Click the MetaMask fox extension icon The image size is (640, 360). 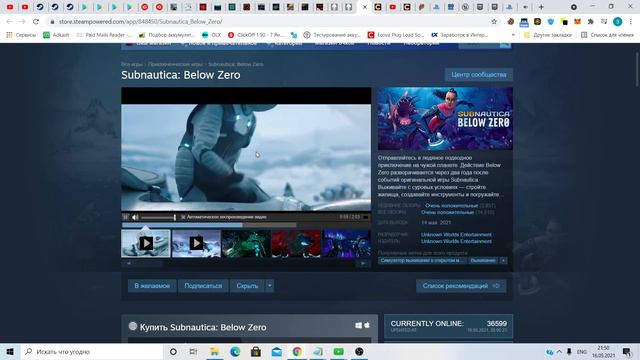pos(577,22)
